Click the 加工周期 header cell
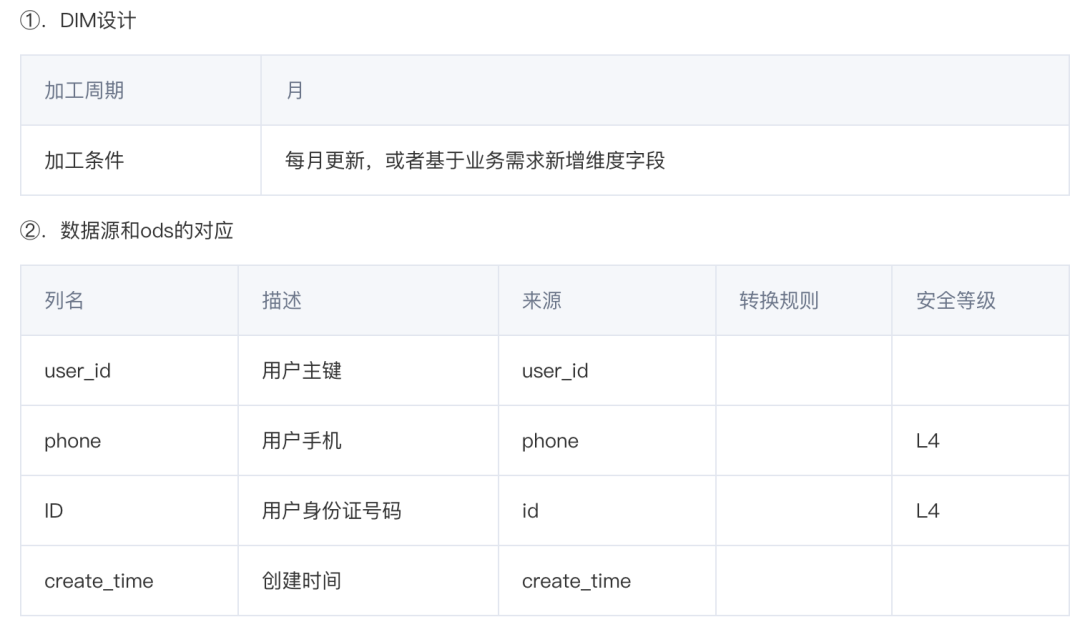Screen dimensions: 1080x632 (141, 90)
